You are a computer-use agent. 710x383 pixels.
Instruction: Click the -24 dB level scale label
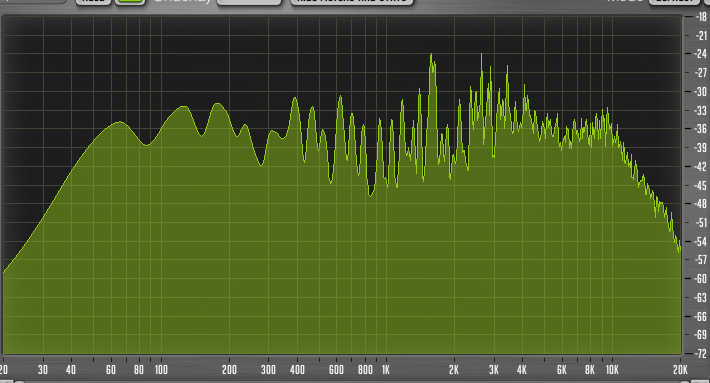[700, 54]
